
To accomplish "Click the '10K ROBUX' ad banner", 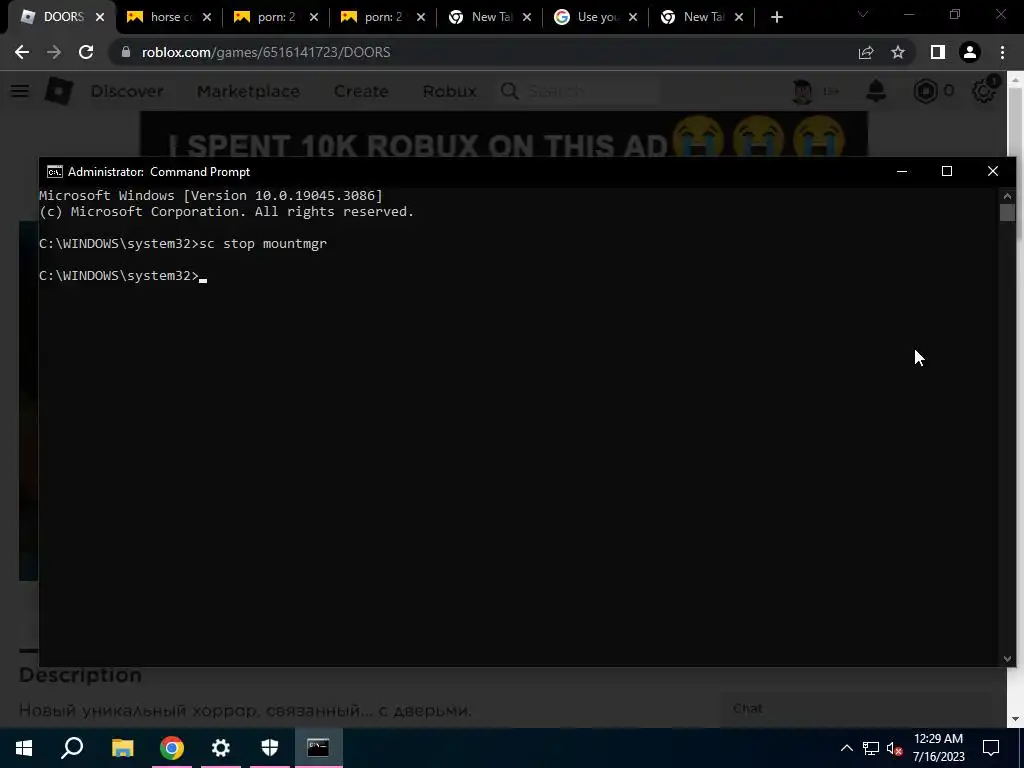I will [504, 134].
